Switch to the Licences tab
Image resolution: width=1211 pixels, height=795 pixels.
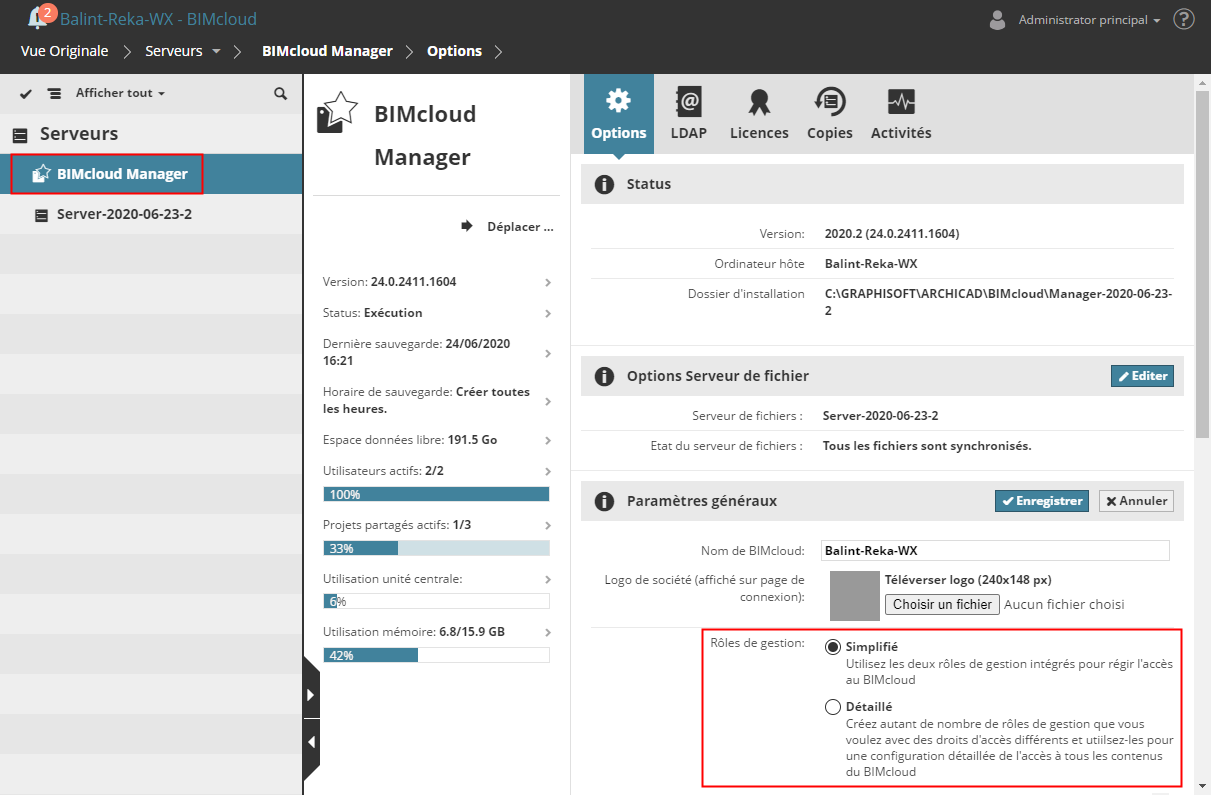pos(759,114)
